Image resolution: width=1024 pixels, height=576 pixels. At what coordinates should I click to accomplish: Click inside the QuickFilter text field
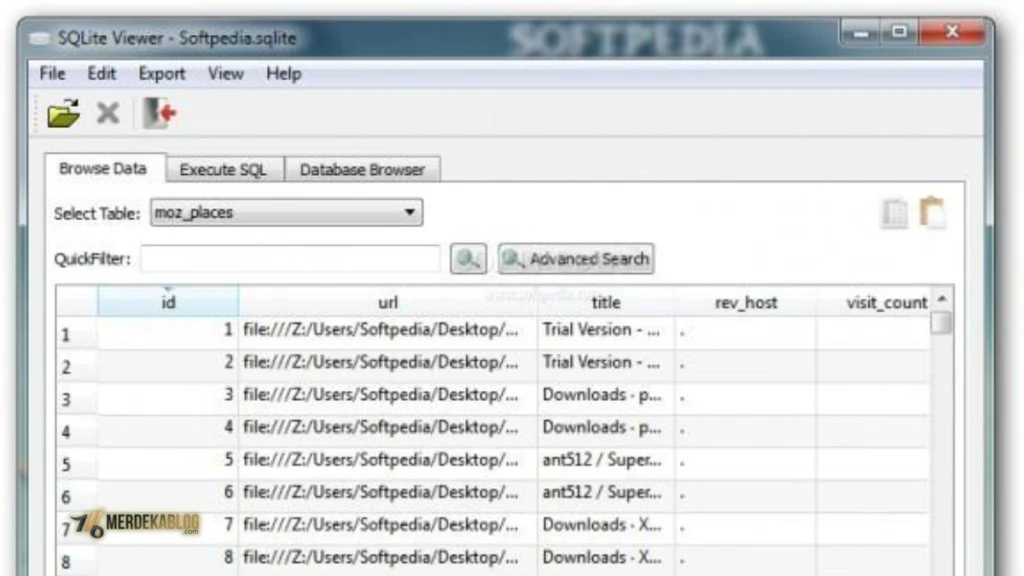point(291,259)
